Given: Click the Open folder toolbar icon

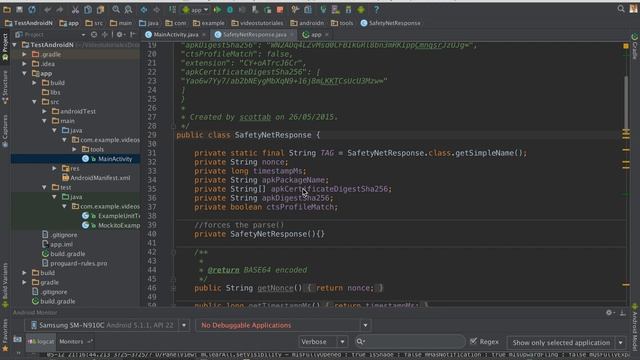Looking at the screenshot, I should (x=7, y=9).
